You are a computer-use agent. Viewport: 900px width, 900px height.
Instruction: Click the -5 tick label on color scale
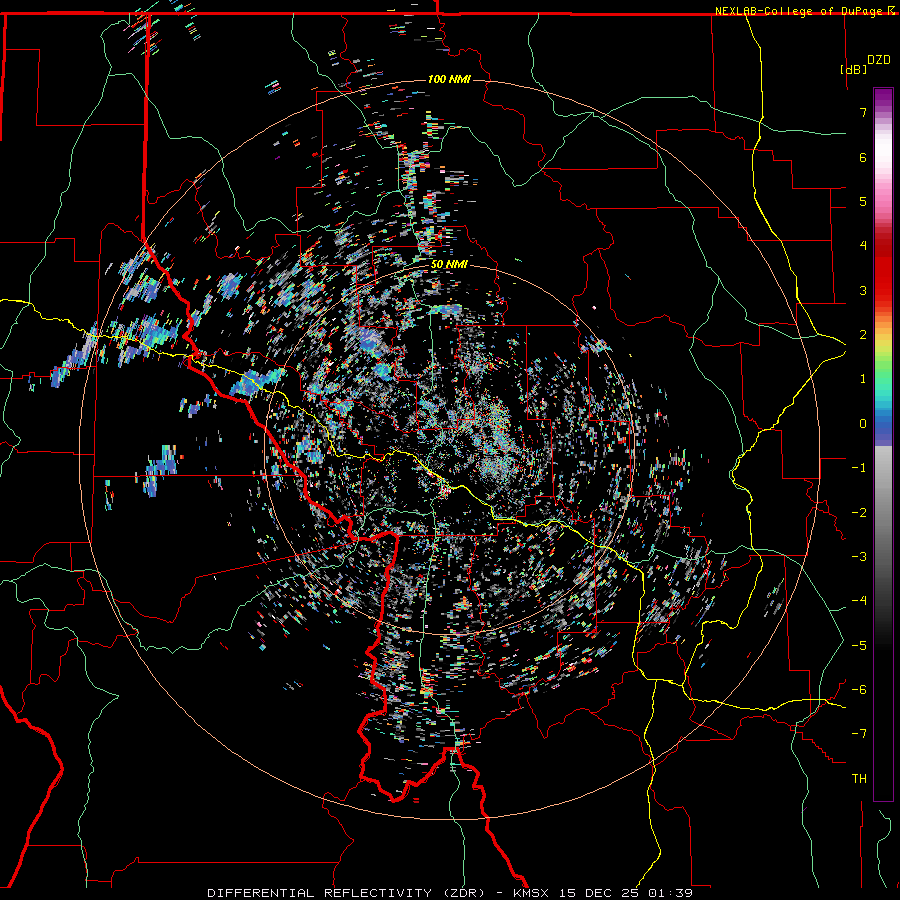pyautogui.click(x=859, y=645)
